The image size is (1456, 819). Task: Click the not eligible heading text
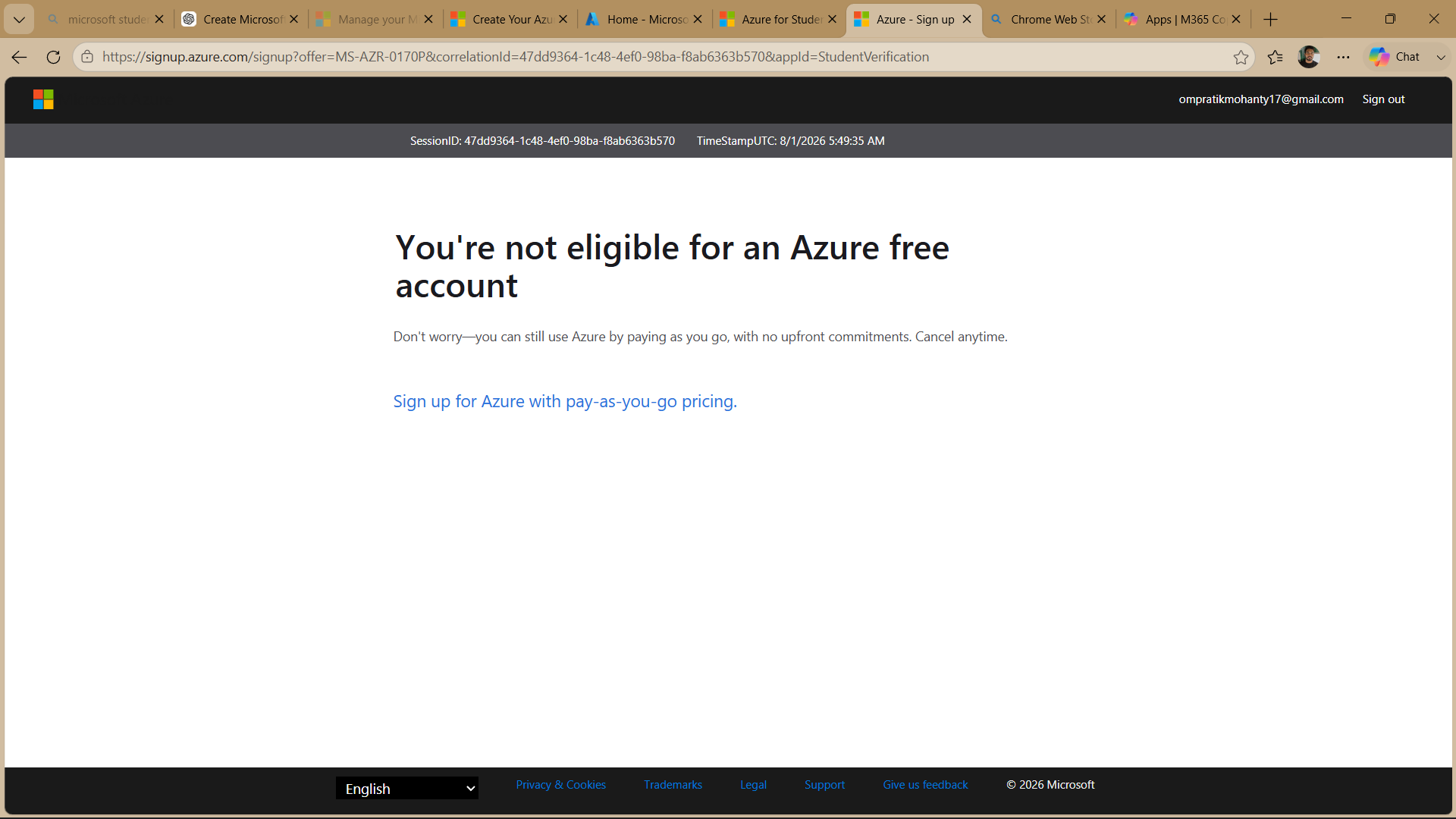click(672, 267)
